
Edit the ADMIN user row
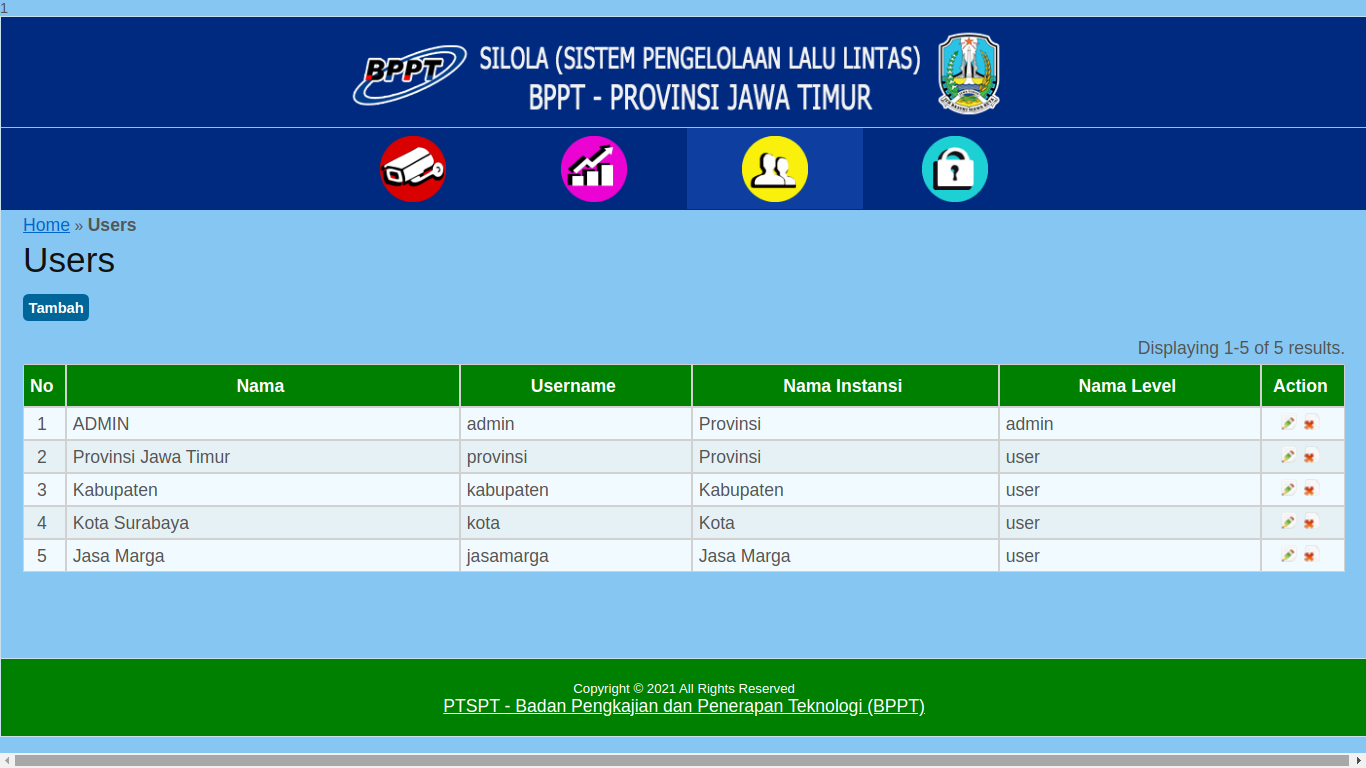[1288, 423]
